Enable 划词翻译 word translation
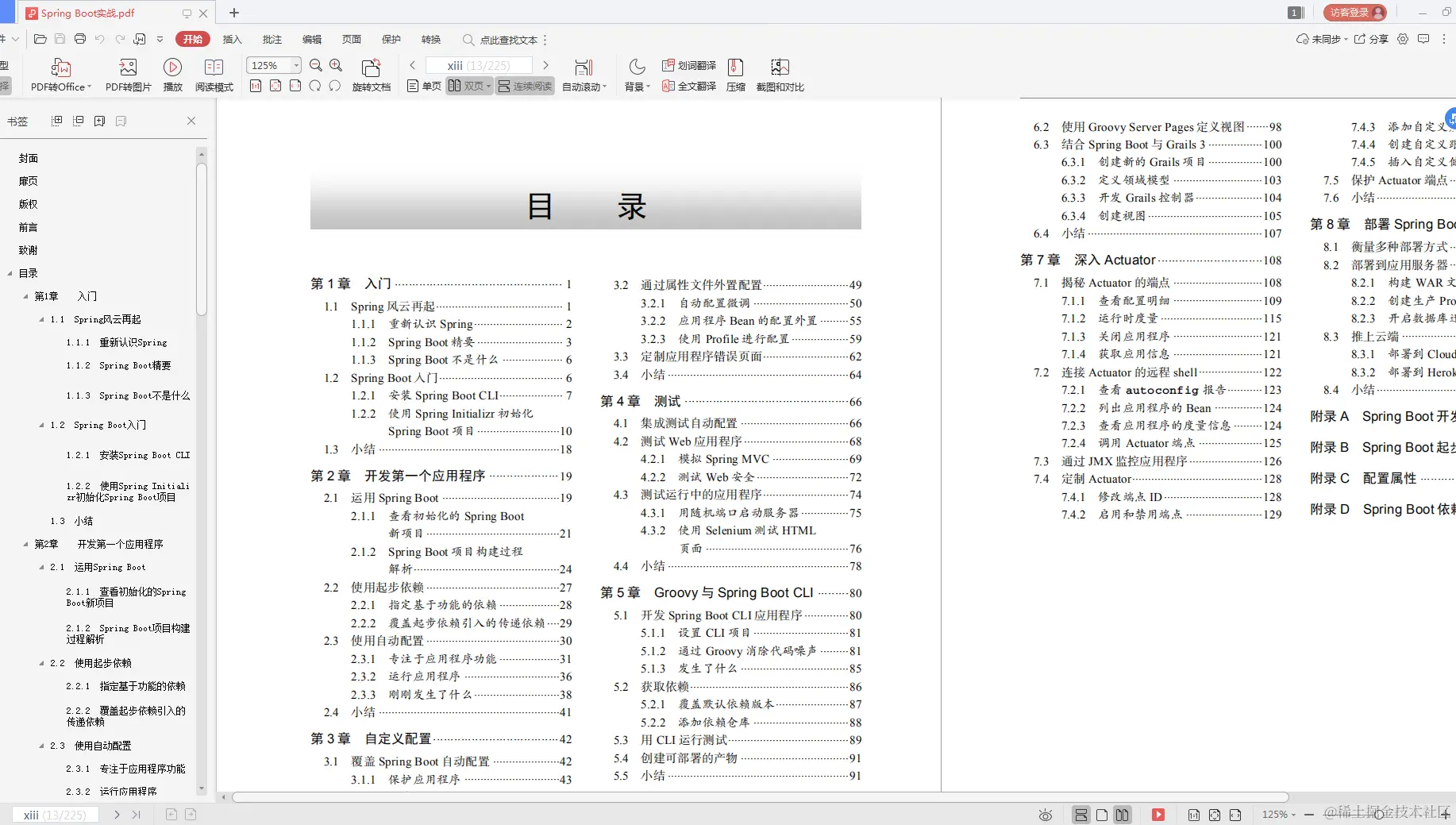Viewport: 1456px width, 825px height. point(690,64)
